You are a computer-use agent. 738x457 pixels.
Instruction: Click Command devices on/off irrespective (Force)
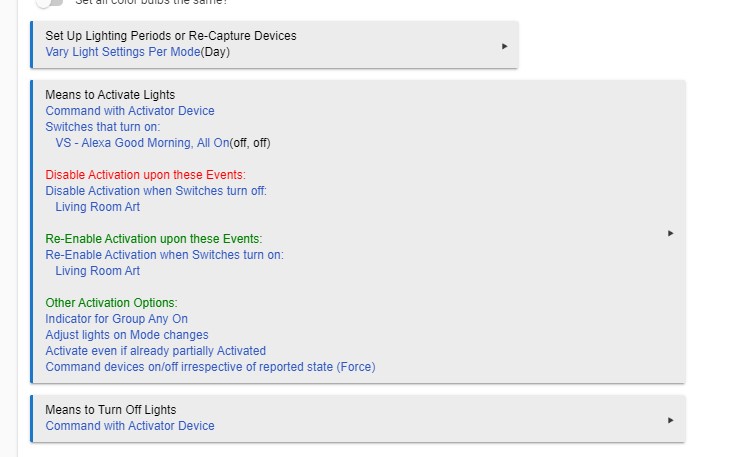point(210,367)
